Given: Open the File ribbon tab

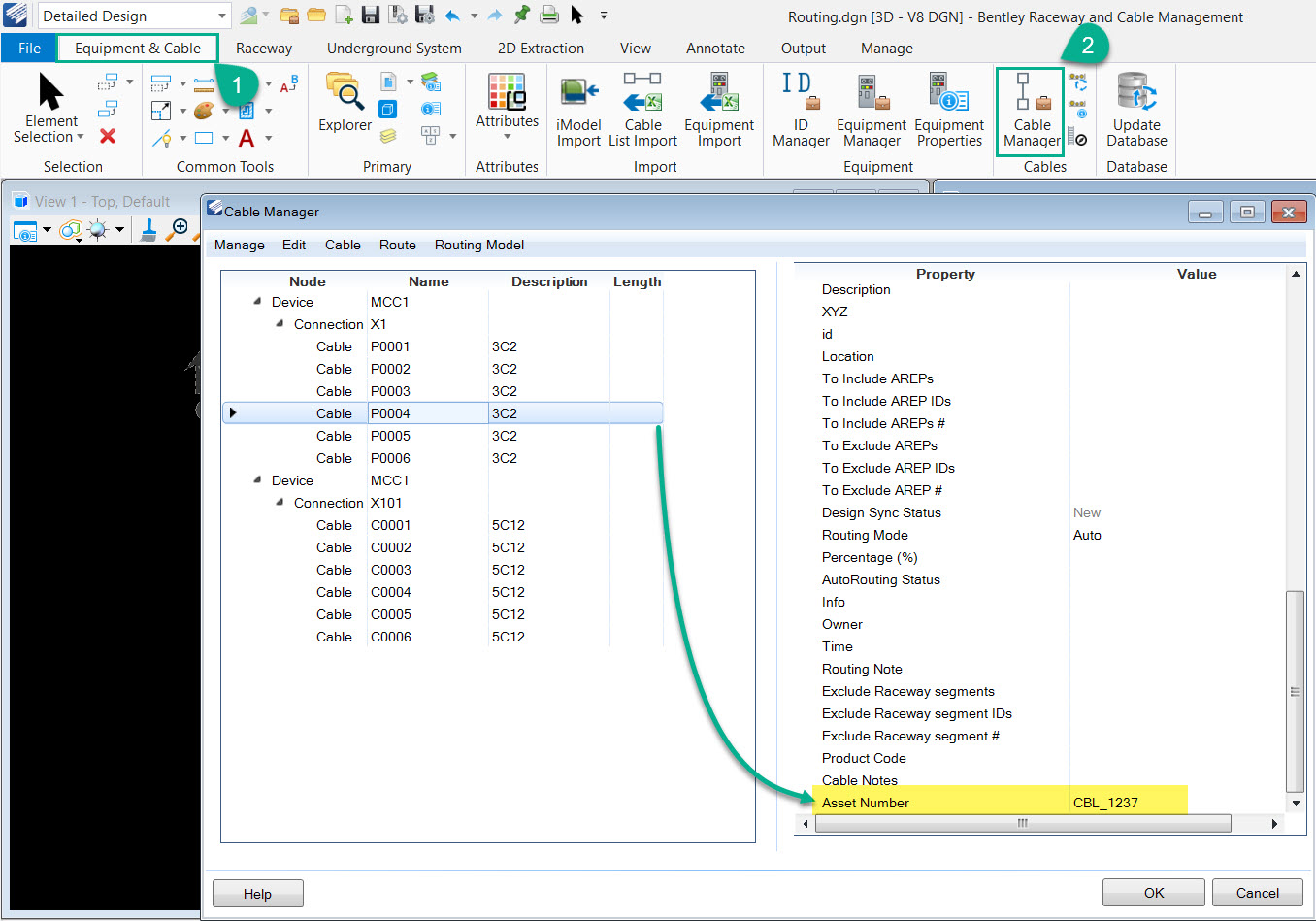Looking at the screenshot, I should click(x=29, y=48).
